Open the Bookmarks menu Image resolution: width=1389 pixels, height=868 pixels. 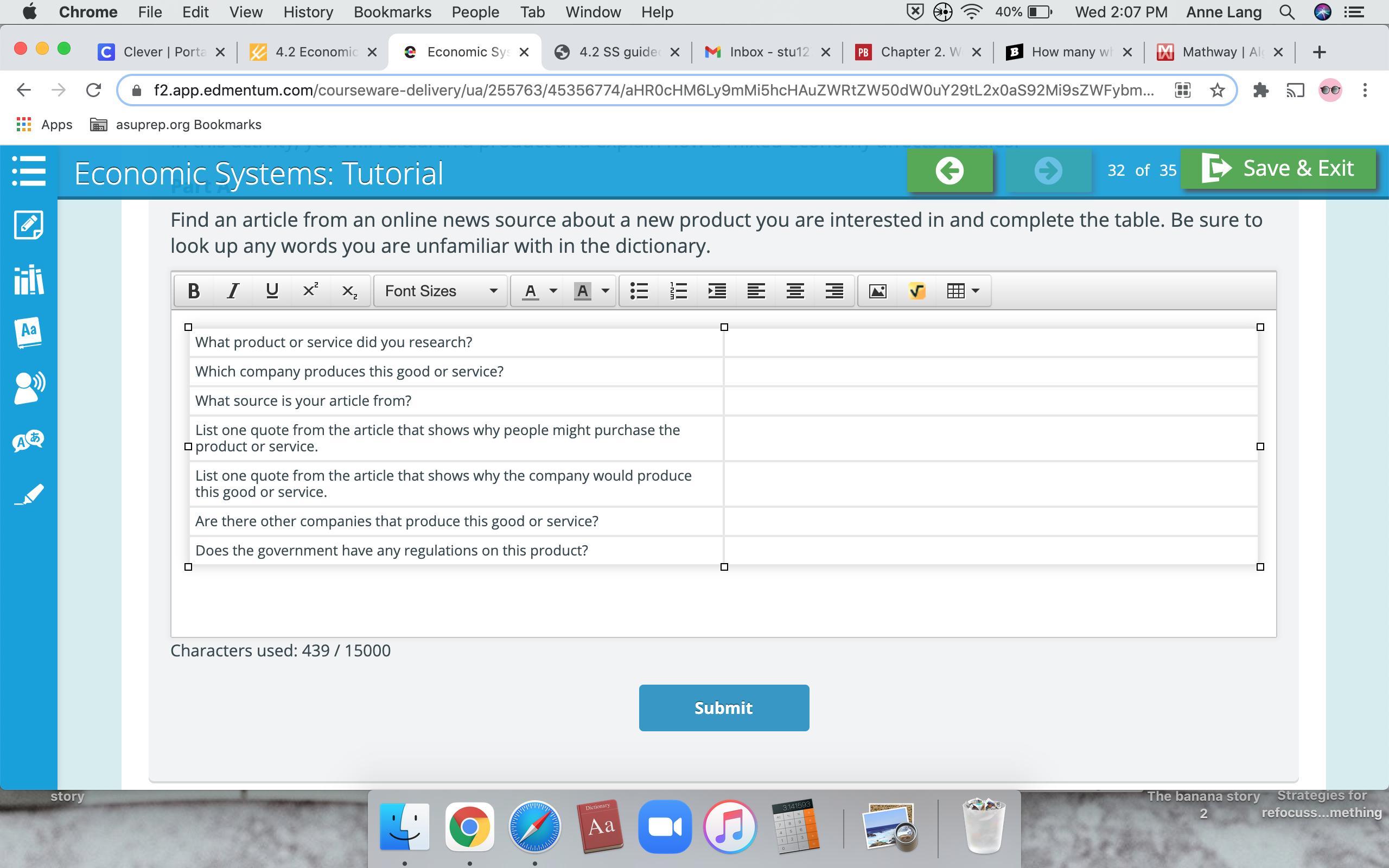(392, 12)
